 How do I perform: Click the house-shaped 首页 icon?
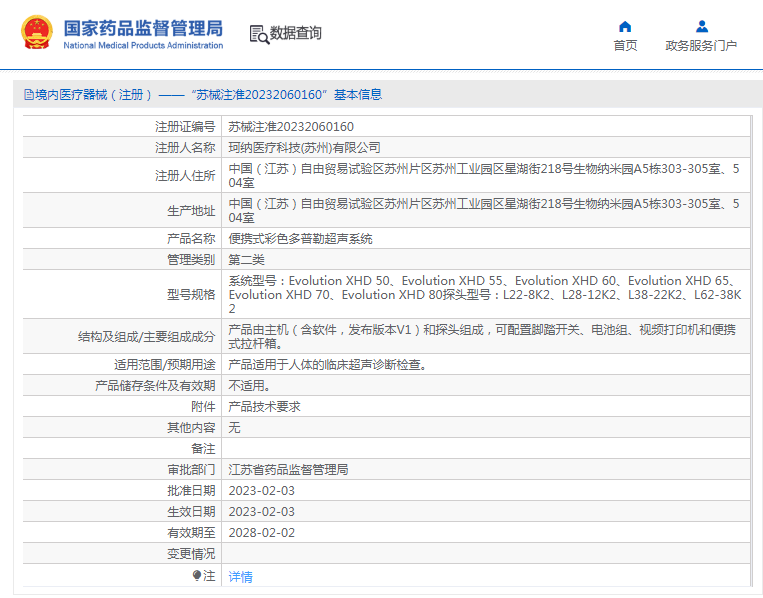(625, 26)
